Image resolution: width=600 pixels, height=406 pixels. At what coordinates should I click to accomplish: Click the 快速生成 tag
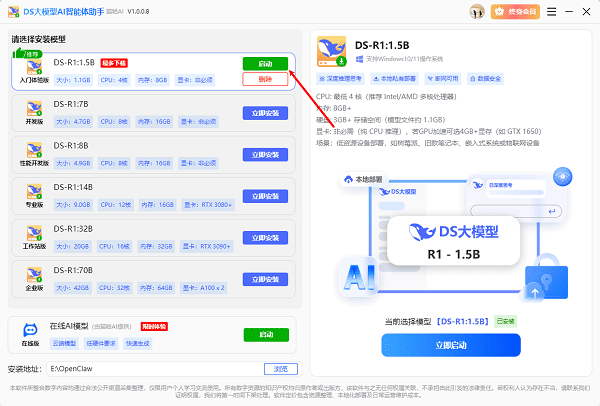(x=137, y=344)
